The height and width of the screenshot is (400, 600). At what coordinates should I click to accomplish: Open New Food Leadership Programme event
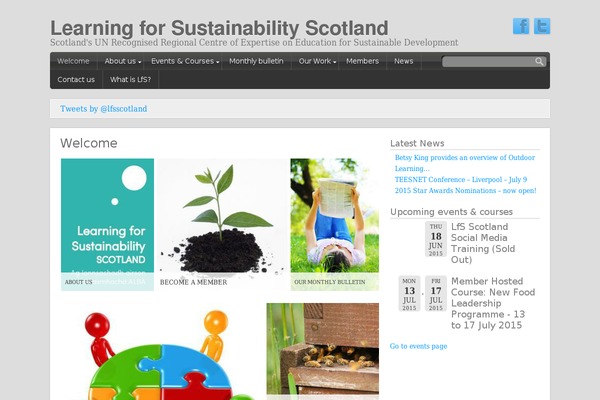pos(493,303)
